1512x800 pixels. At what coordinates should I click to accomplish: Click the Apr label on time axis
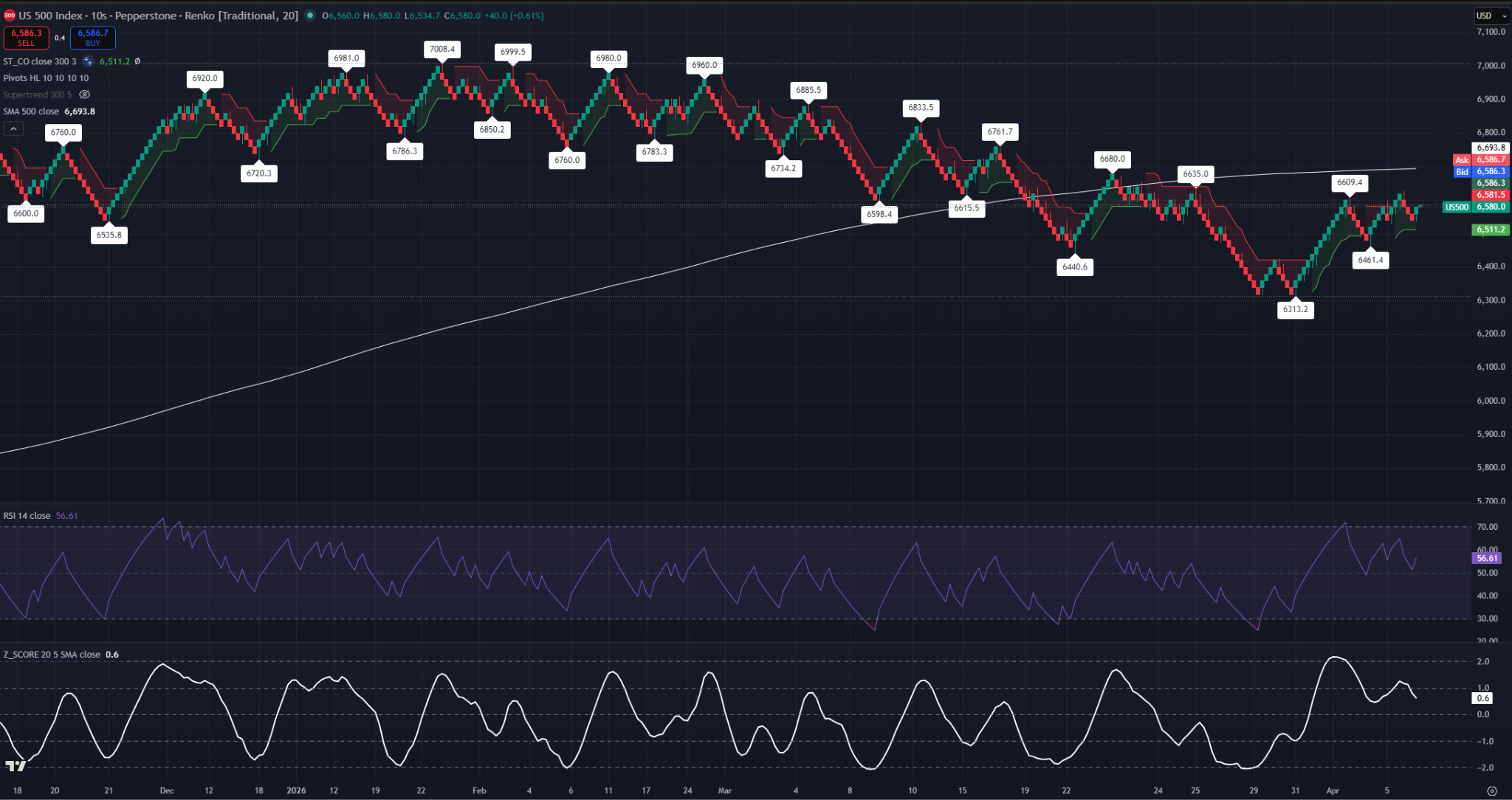coord(1333,790)
